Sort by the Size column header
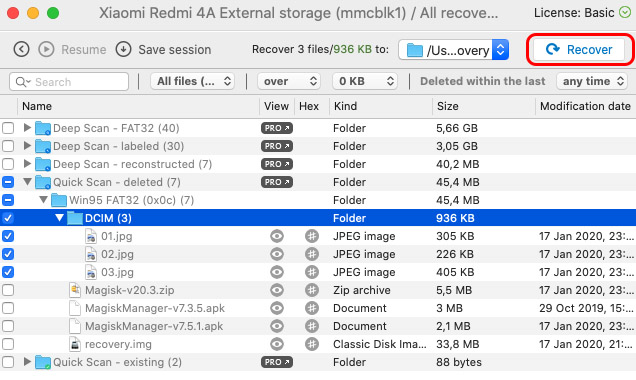Image resolution: width=636 pixels, height=380 pixels. (x=448, y=106)
